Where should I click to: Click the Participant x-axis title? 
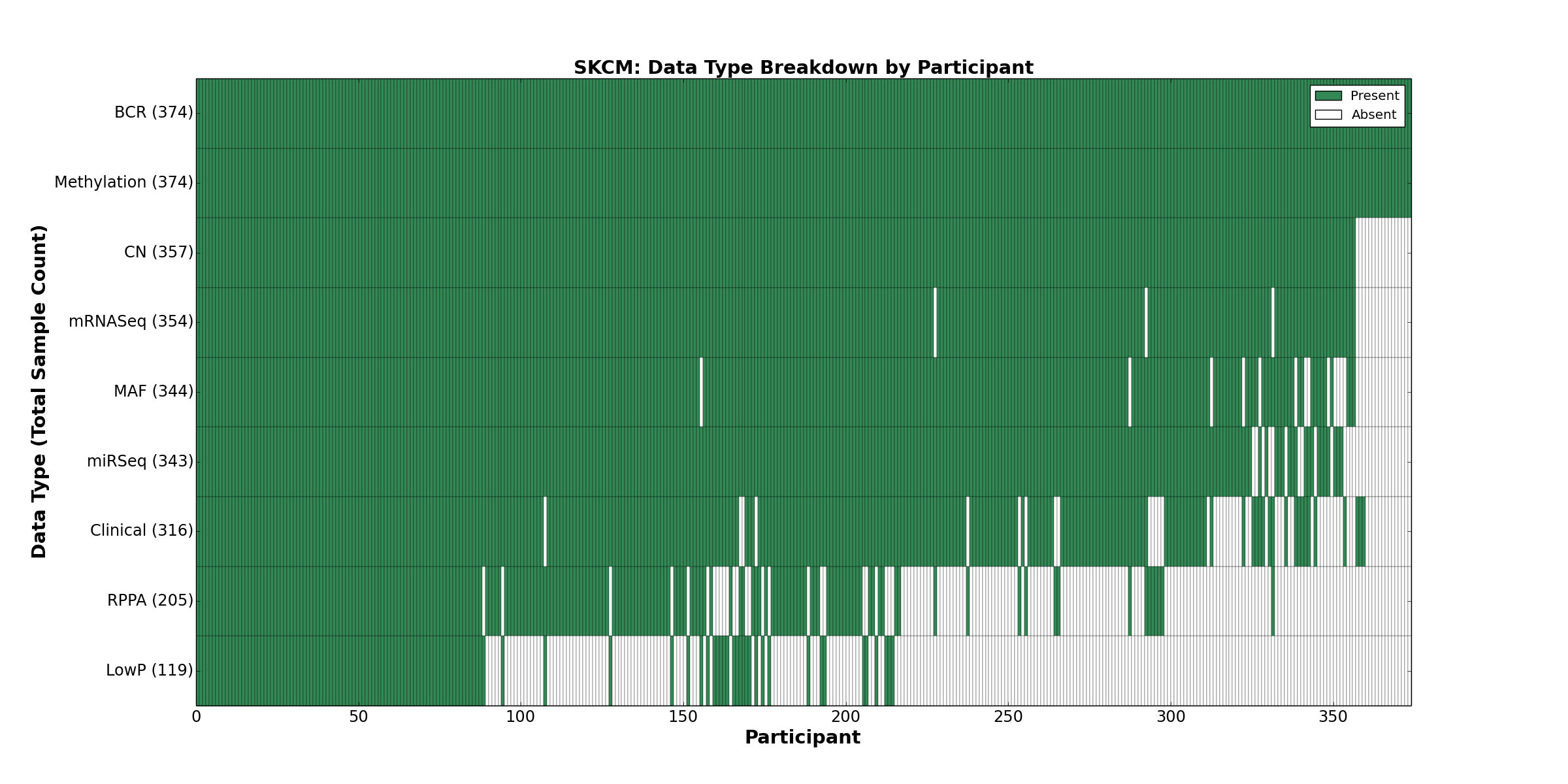[802, 738]
